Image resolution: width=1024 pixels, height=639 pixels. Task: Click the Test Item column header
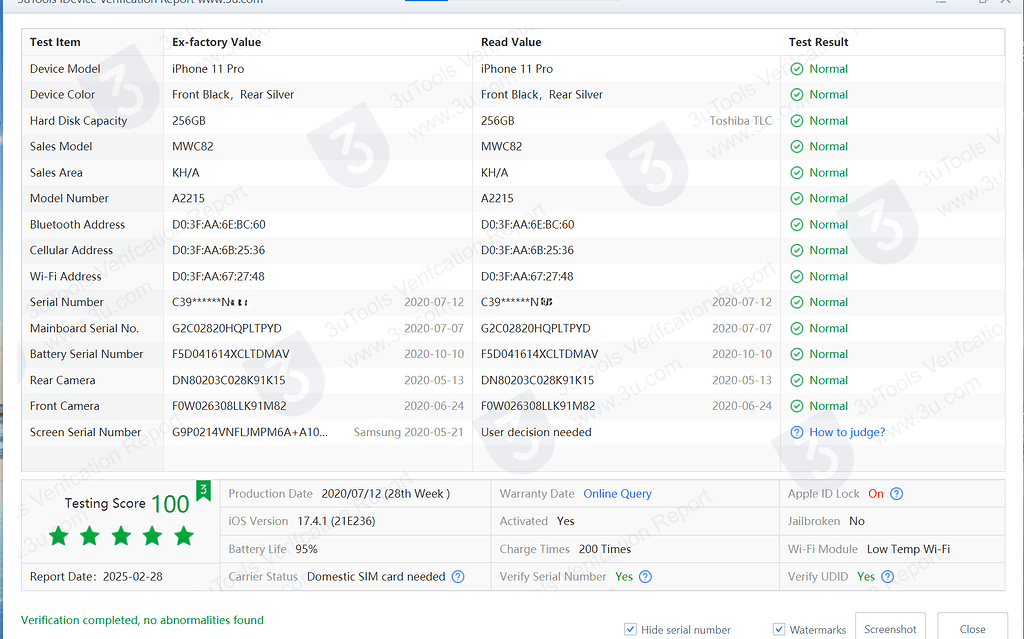(x=55, y=42)
